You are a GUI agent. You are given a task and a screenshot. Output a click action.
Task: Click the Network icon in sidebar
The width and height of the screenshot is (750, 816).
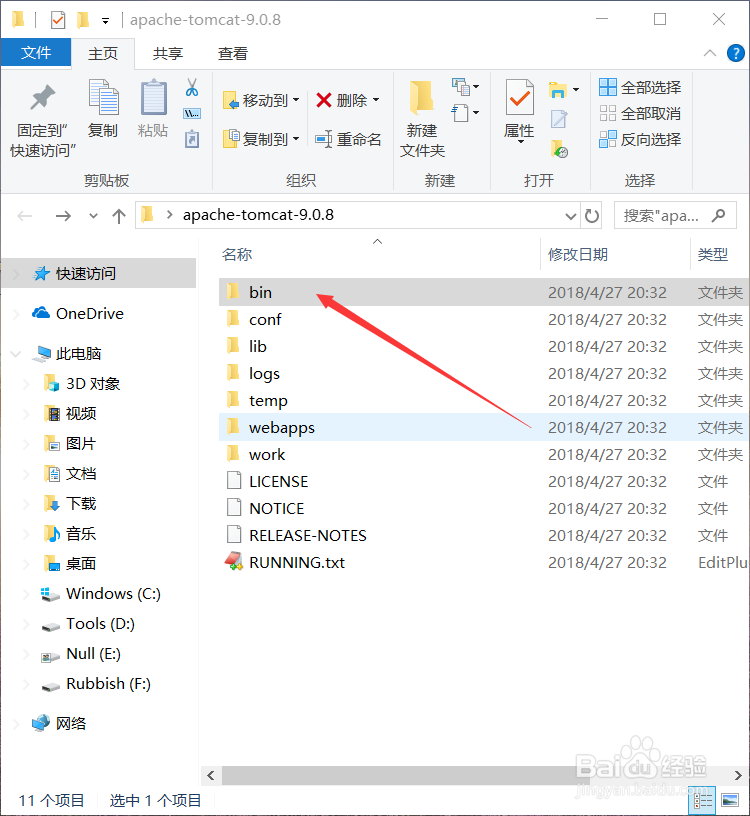point(41,723)
